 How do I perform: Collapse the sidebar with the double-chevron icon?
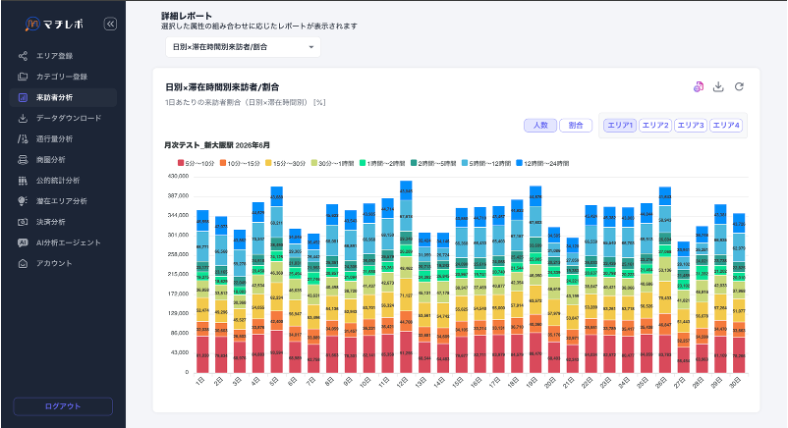coord(110,24)
